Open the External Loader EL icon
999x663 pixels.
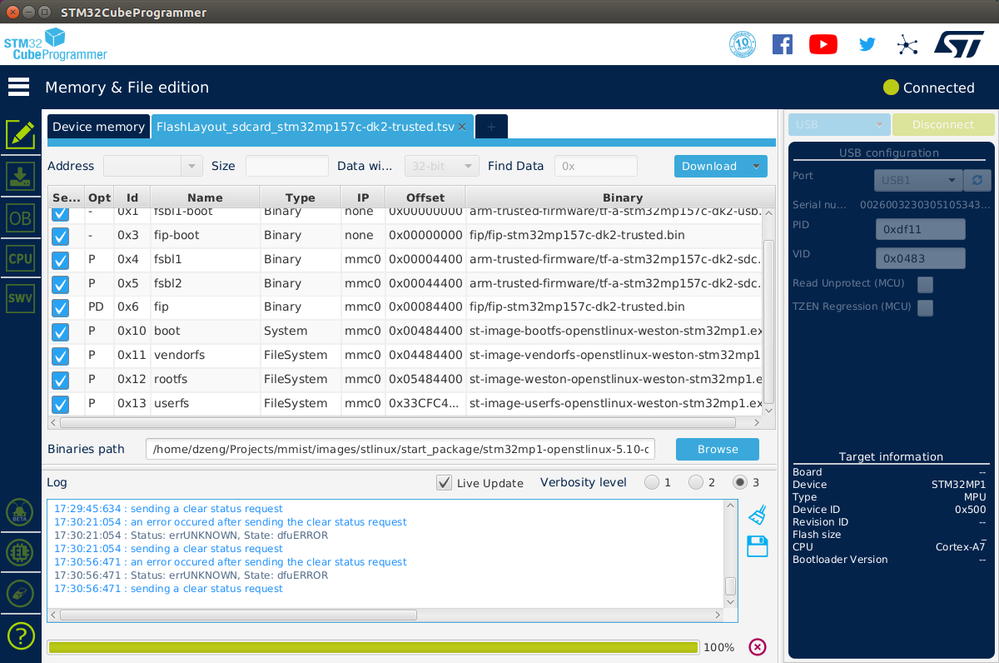[x=20, y=552]
